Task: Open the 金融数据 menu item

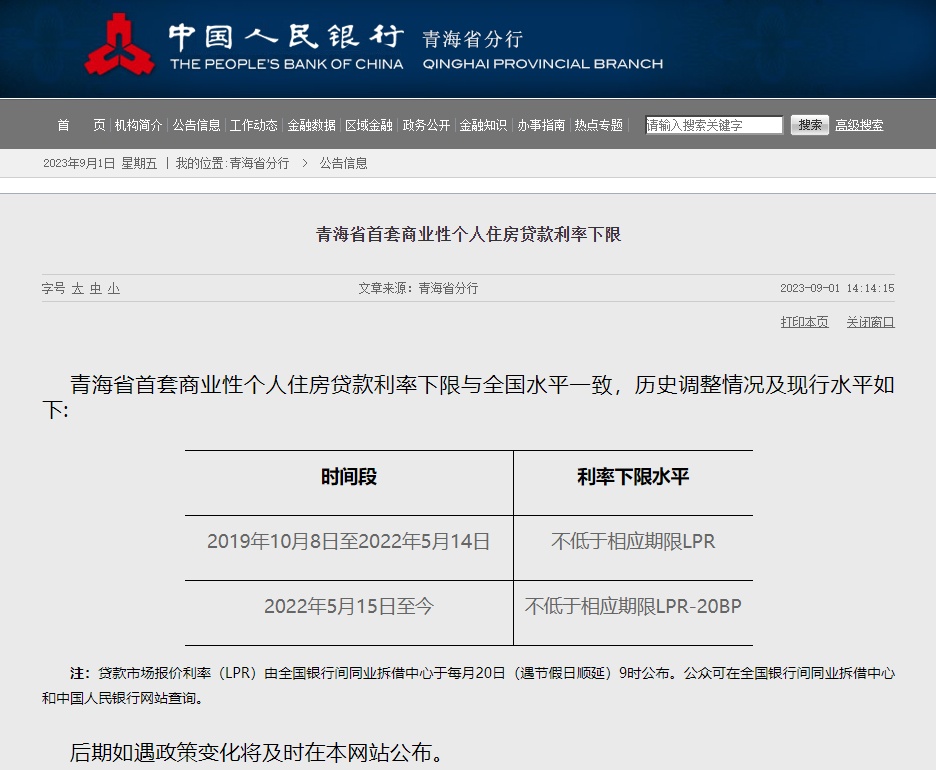Action: tap(312, 125)
